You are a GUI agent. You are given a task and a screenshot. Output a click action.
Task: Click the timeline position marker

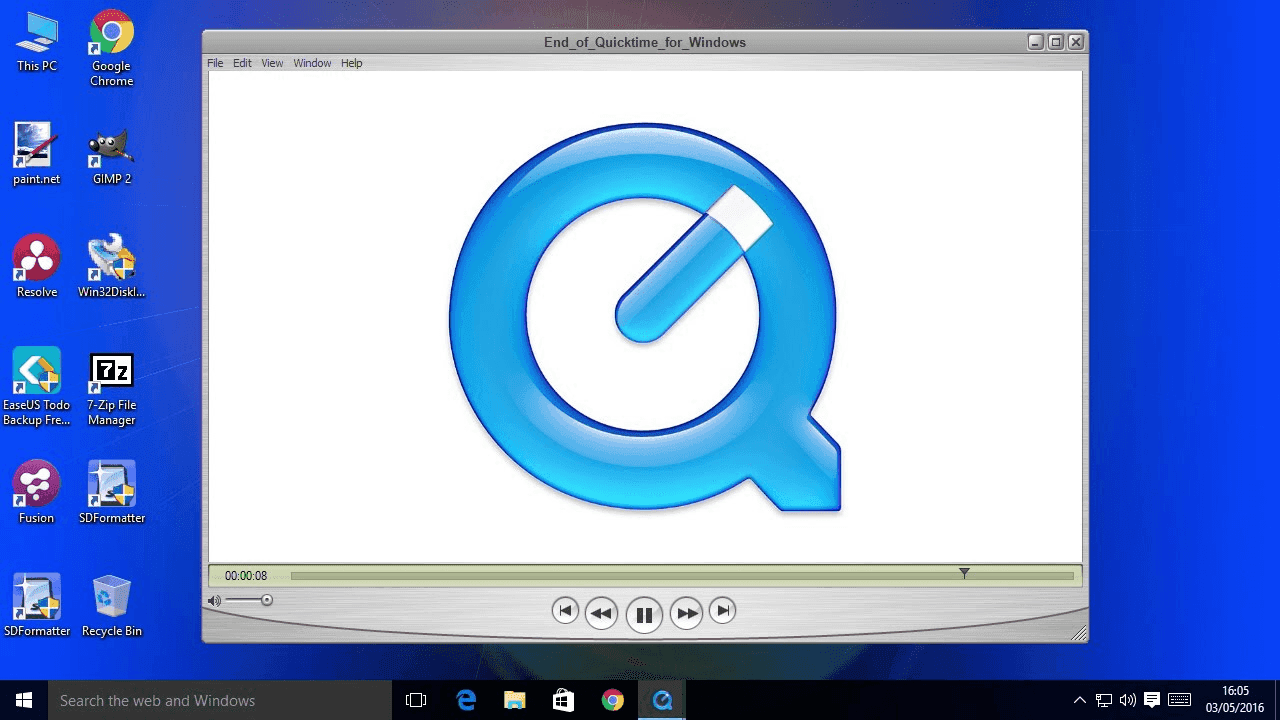pyautogui.click(x=964, y=574)
